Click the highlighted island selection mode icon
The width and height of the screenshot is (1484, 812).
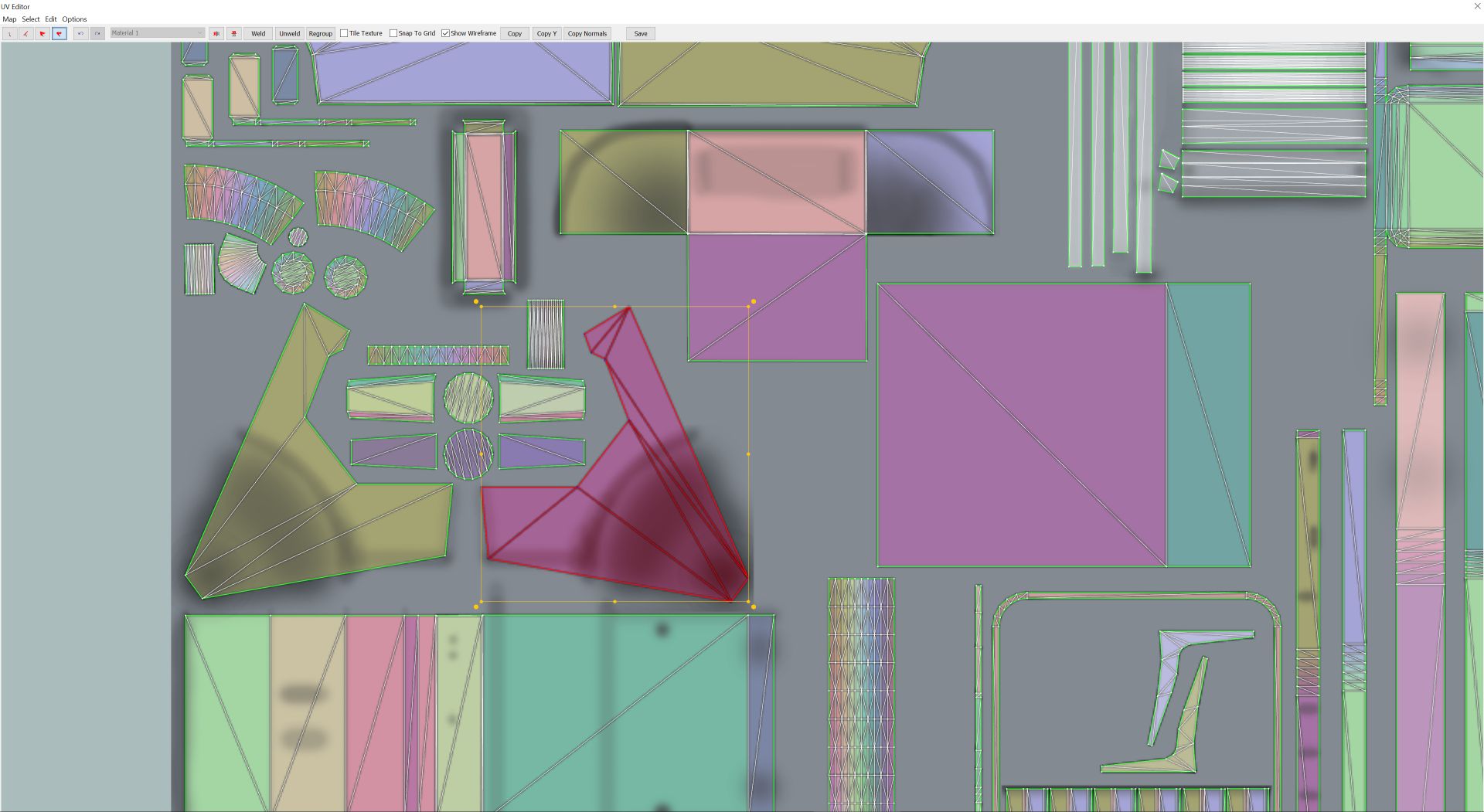point(60,33)
